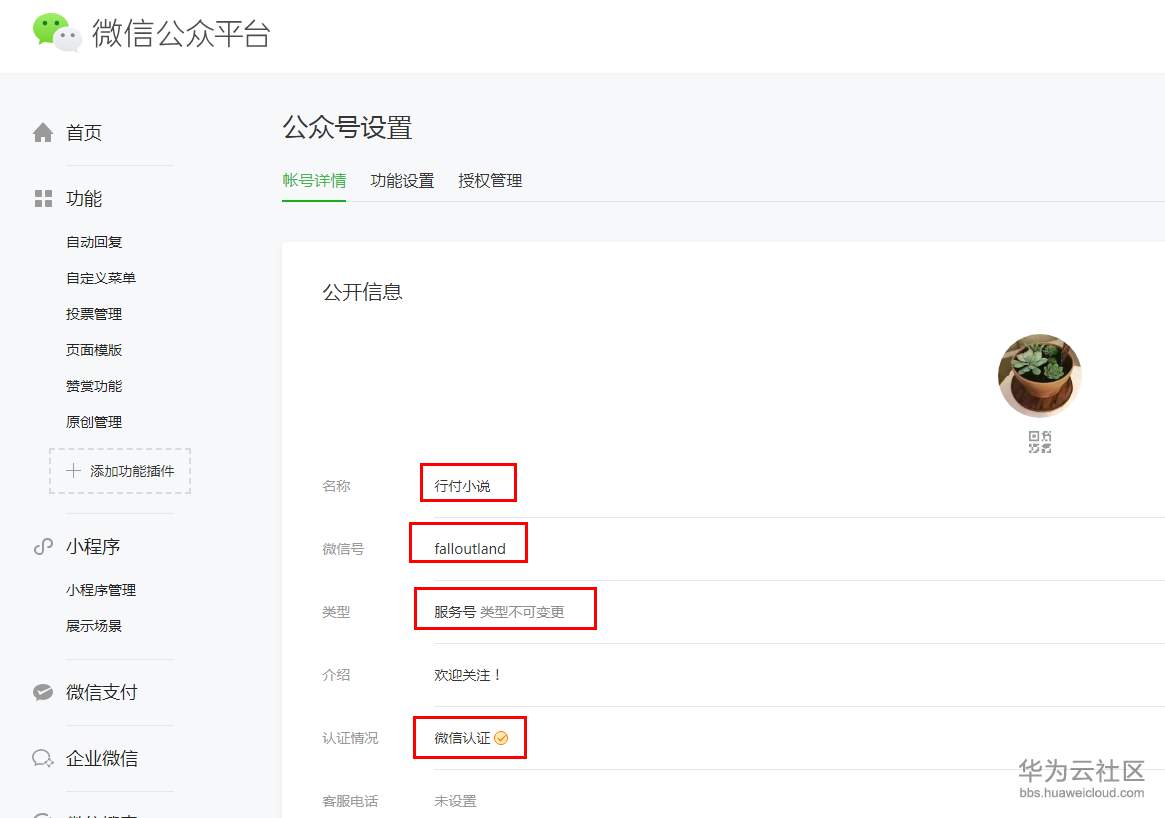Click the grid icon beside 功能
The width and height of the screenshot is (1165, 818).
43,198
